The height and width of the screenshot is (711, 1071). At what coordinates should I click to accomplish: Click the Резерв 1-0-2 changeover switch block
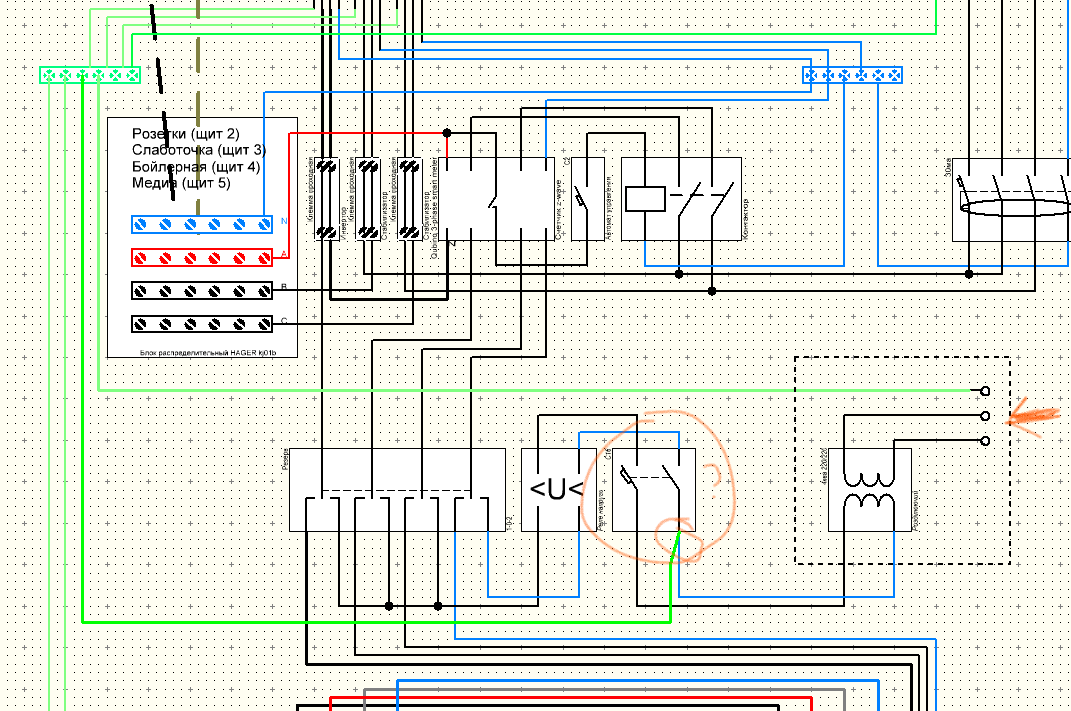point(398,490)
